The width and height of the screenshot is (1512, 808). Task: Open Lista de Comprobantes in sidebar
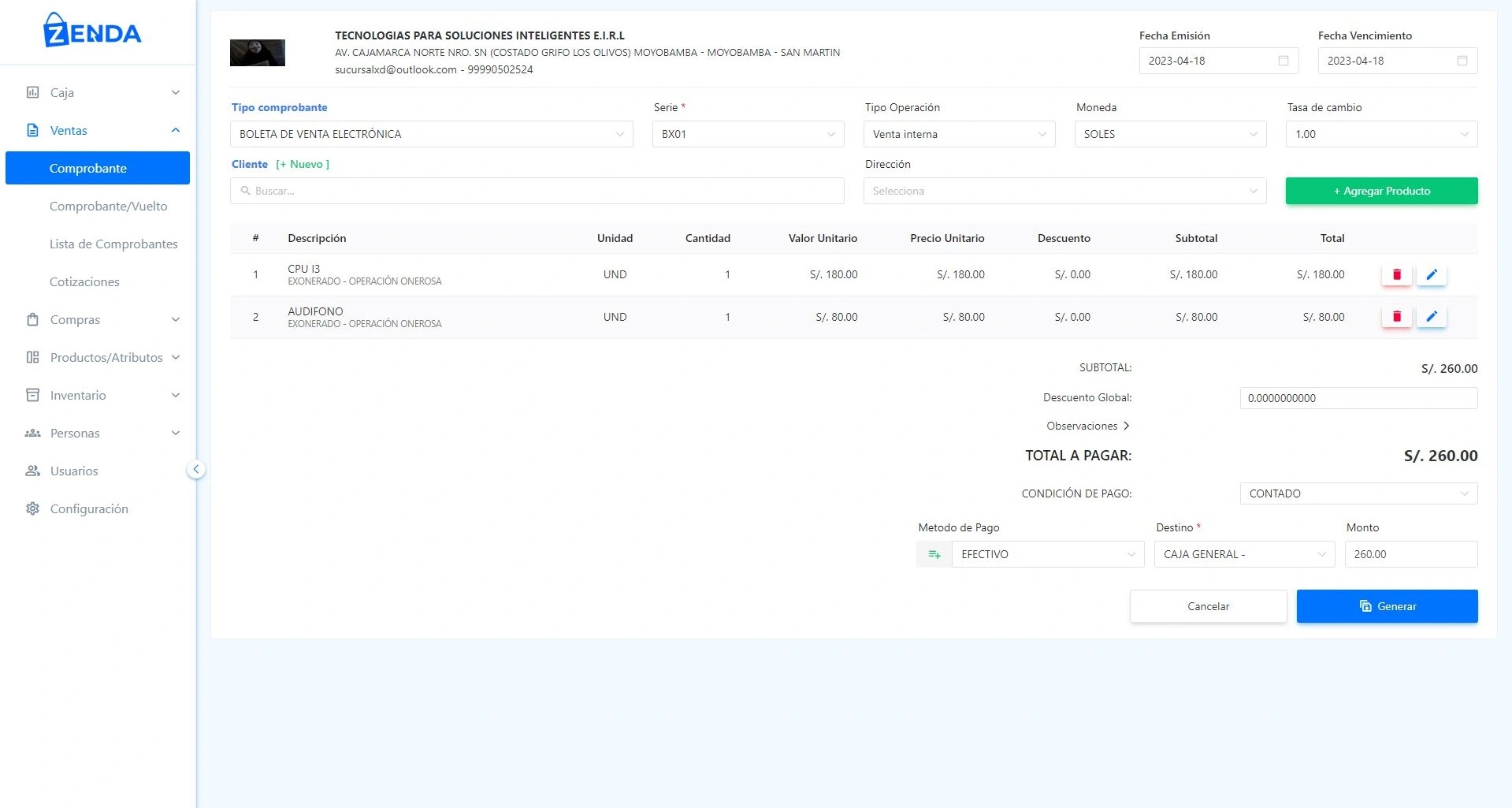[113, 244]
